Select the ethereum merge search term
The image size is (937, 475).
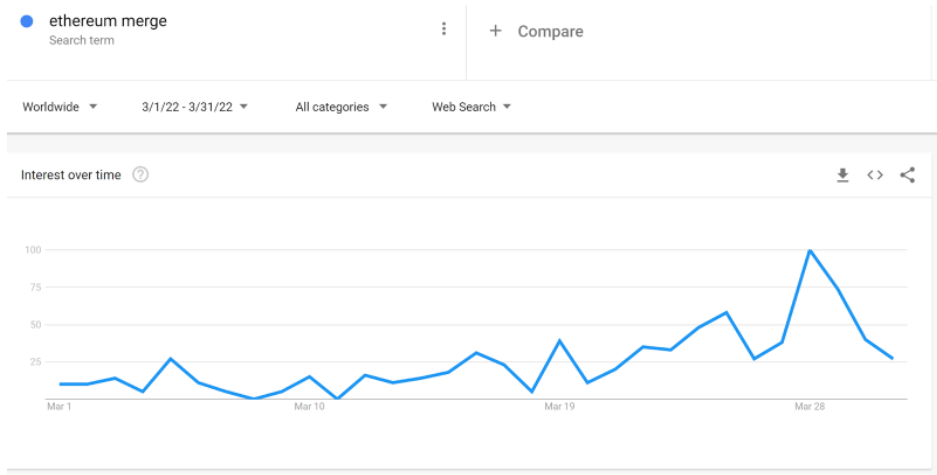click(108, 21)
